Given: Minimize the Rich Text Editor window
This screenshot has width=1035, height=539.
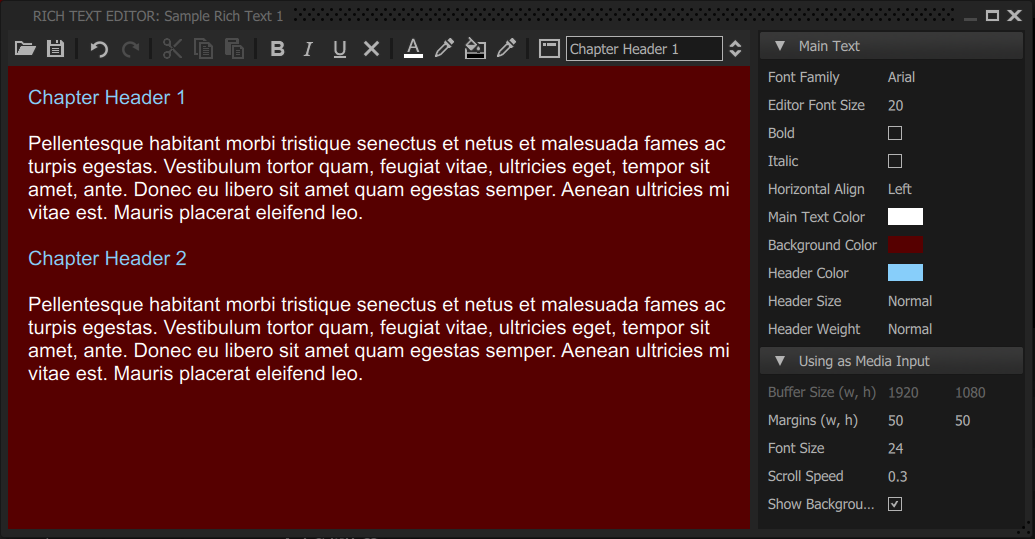Looking at the screenshot, I should pos(970,18).
